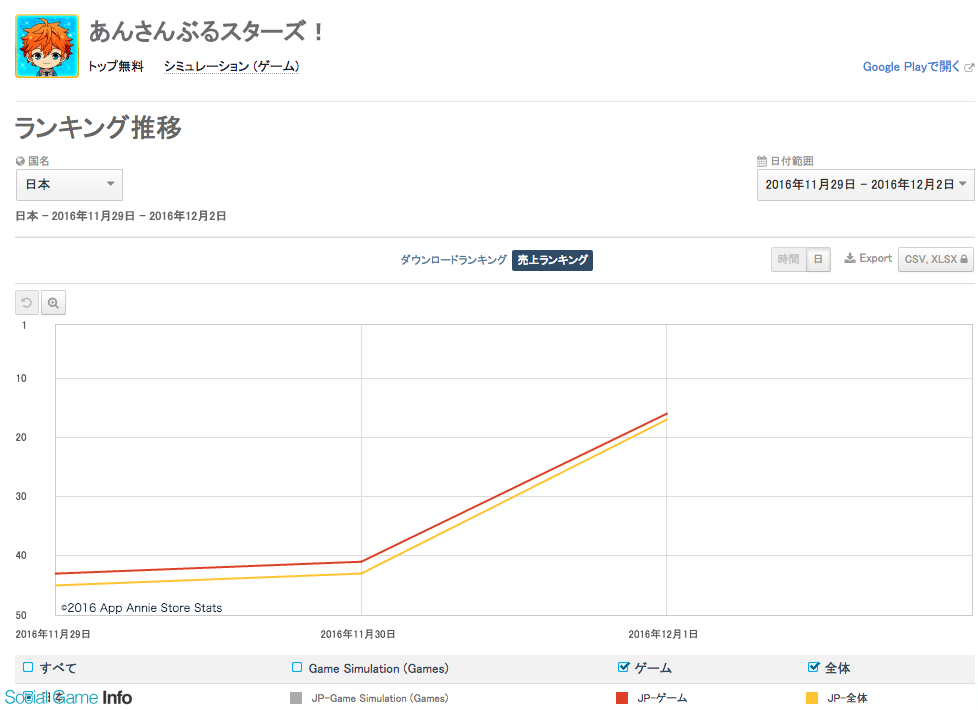Click the Export download icon

[x=850, y=258]
